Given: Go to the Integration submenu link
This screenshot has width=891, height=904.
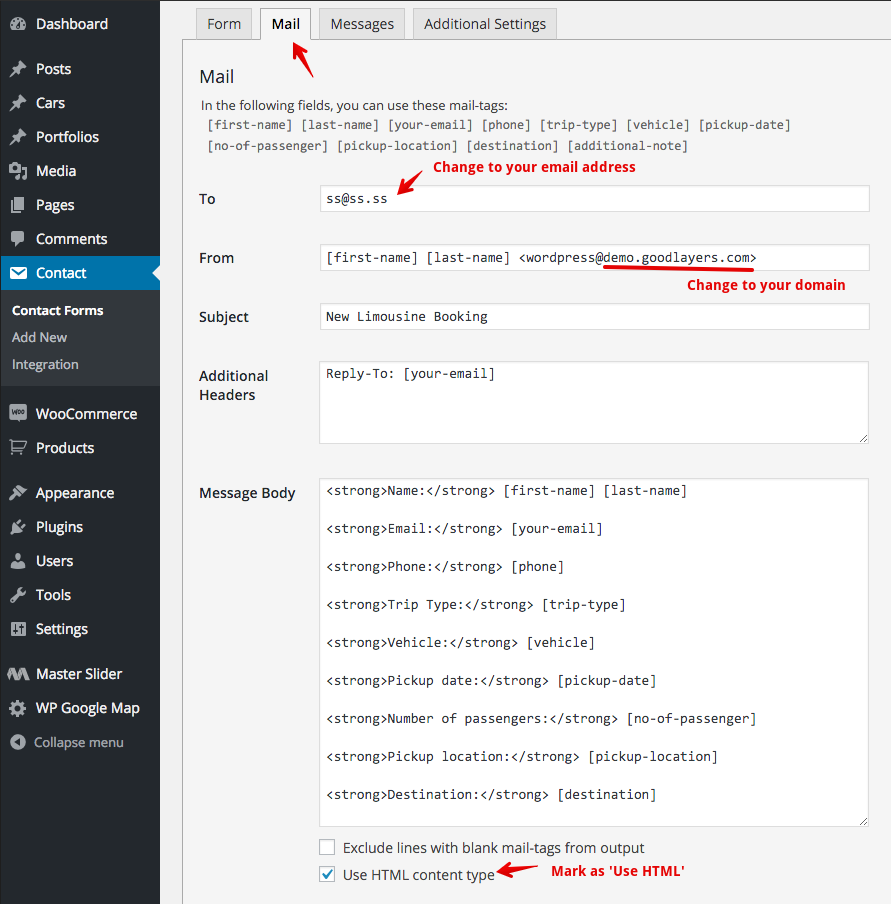Looking at the screenshot, I should point(45,364).
